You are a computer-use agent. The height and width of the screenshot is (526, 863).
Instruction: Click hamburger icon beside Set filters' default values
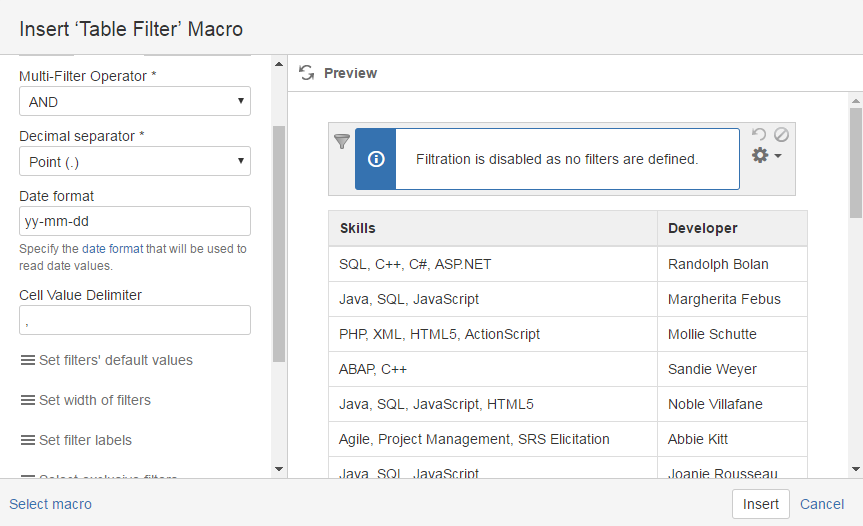pyautogui.click(x=28, y=360)
